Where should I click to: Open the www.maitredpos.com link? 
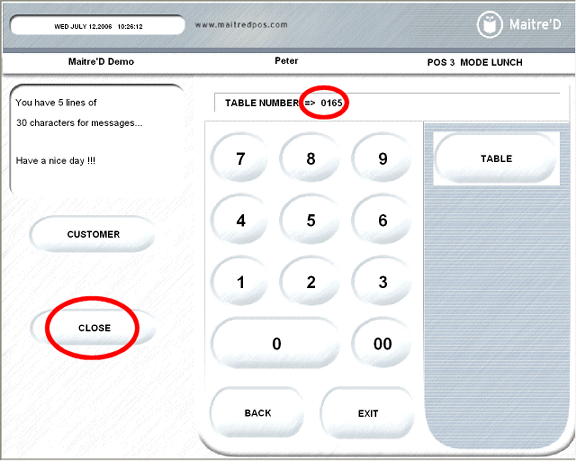pyautogui.click(x=241, y=25)
